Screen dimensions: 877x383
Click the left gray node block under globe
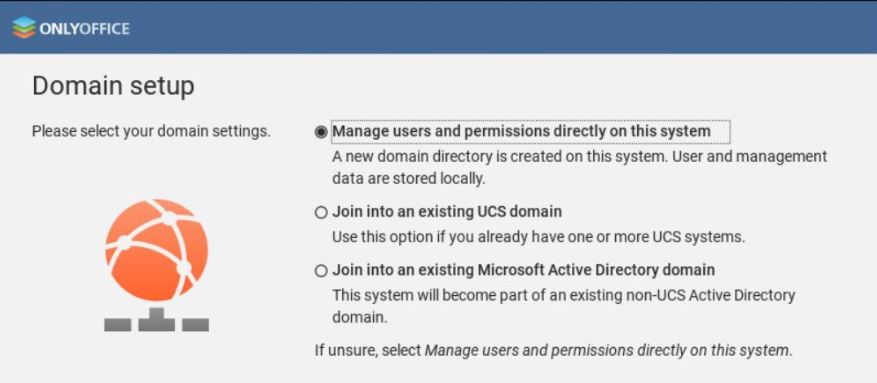point(117,325)
